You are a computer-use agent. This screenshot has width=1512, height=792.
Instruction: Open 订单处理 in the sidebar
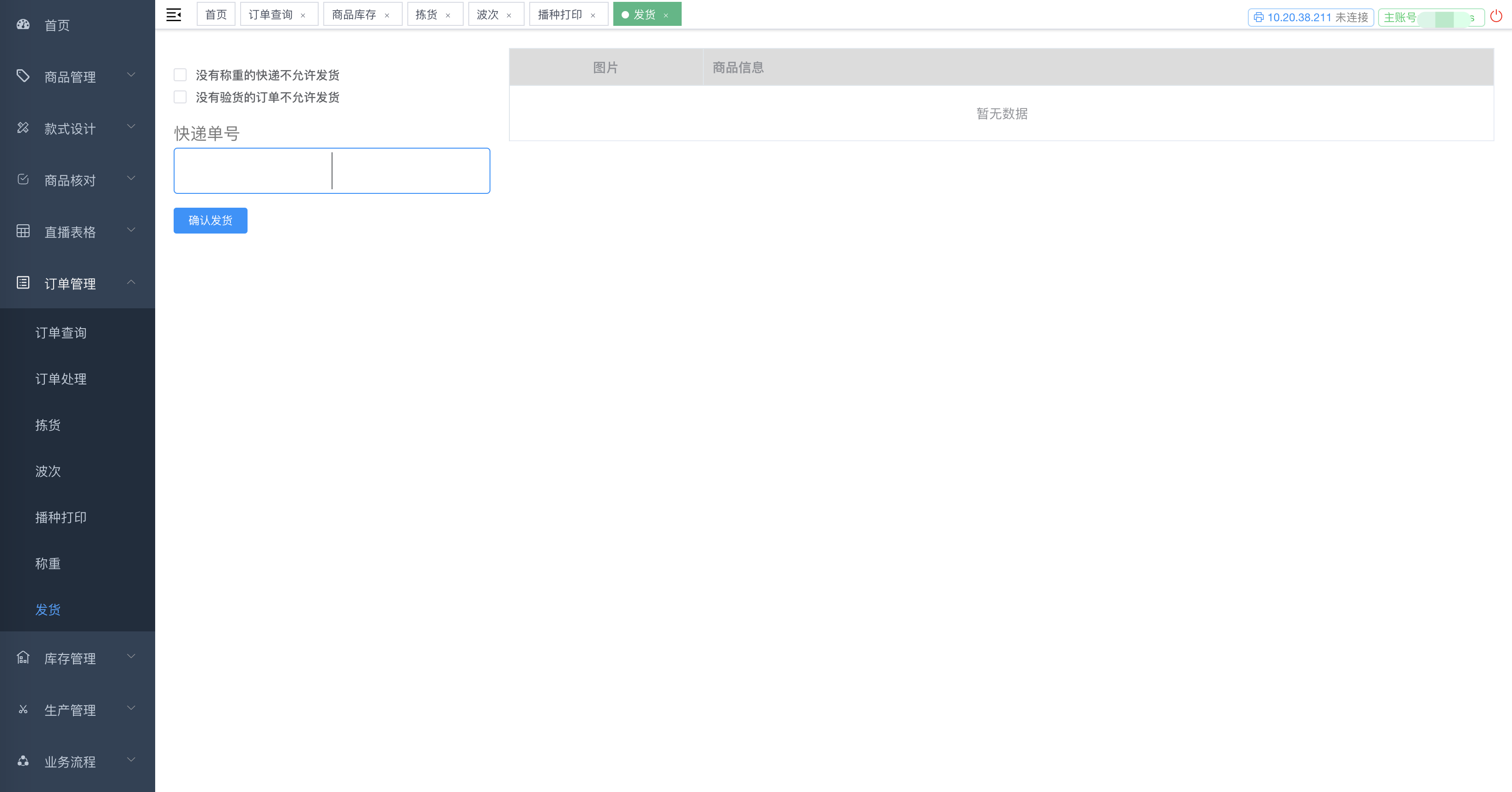[x=61, y=379]
